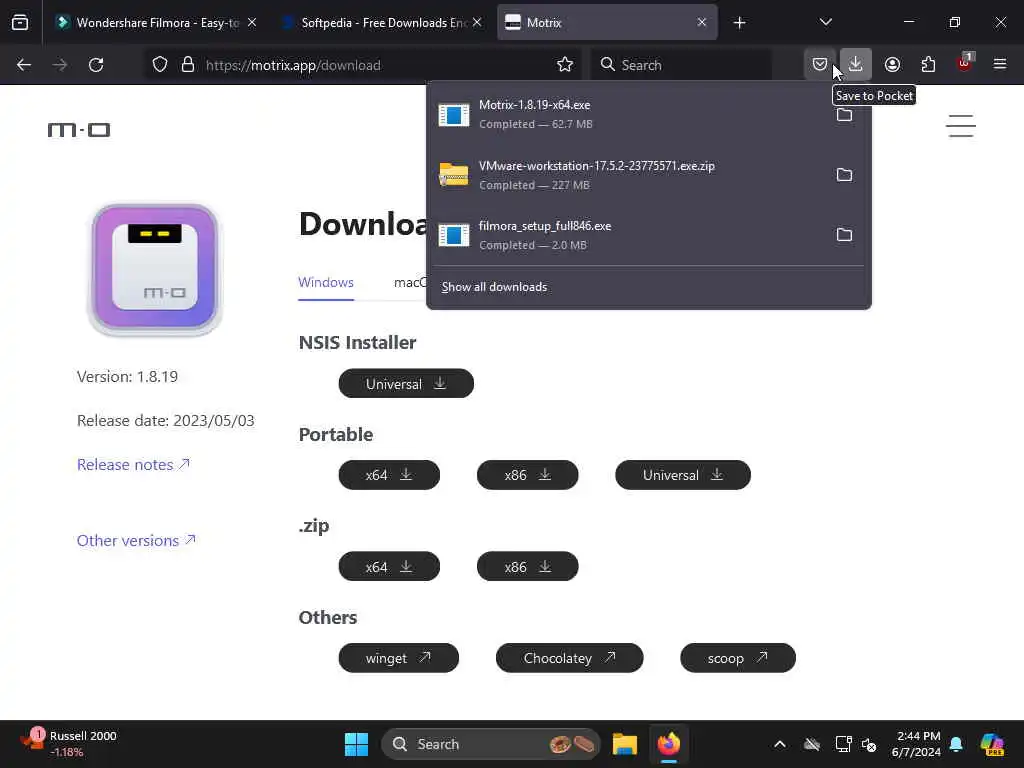Expand the hidden system tray icons
1024x768 pixels.
pos(780,744)
